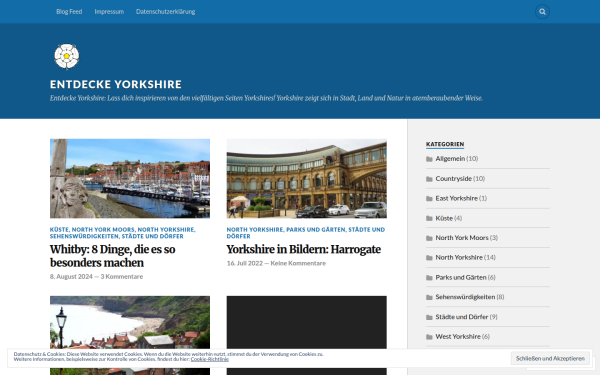Click folder icon next to the North Yorkshire sidebar category
This screenshot has width=600, height=375.
click(429, 258)
